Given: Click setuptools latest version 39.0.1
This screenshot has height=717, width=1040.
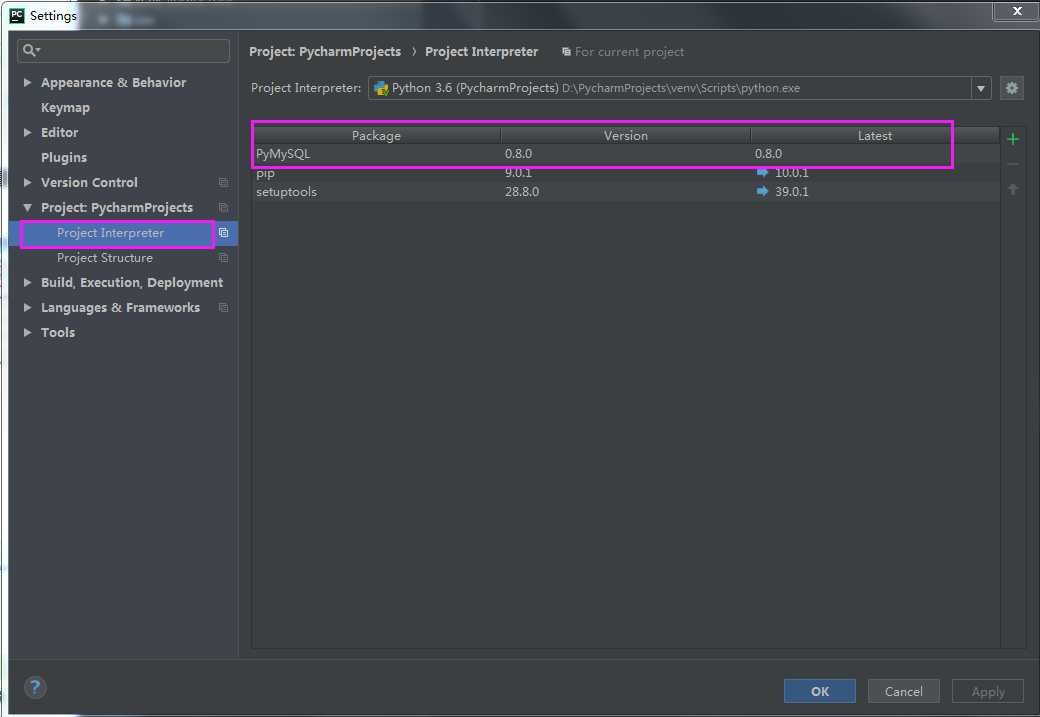Looking at the screenshot, I should [791, 192].
